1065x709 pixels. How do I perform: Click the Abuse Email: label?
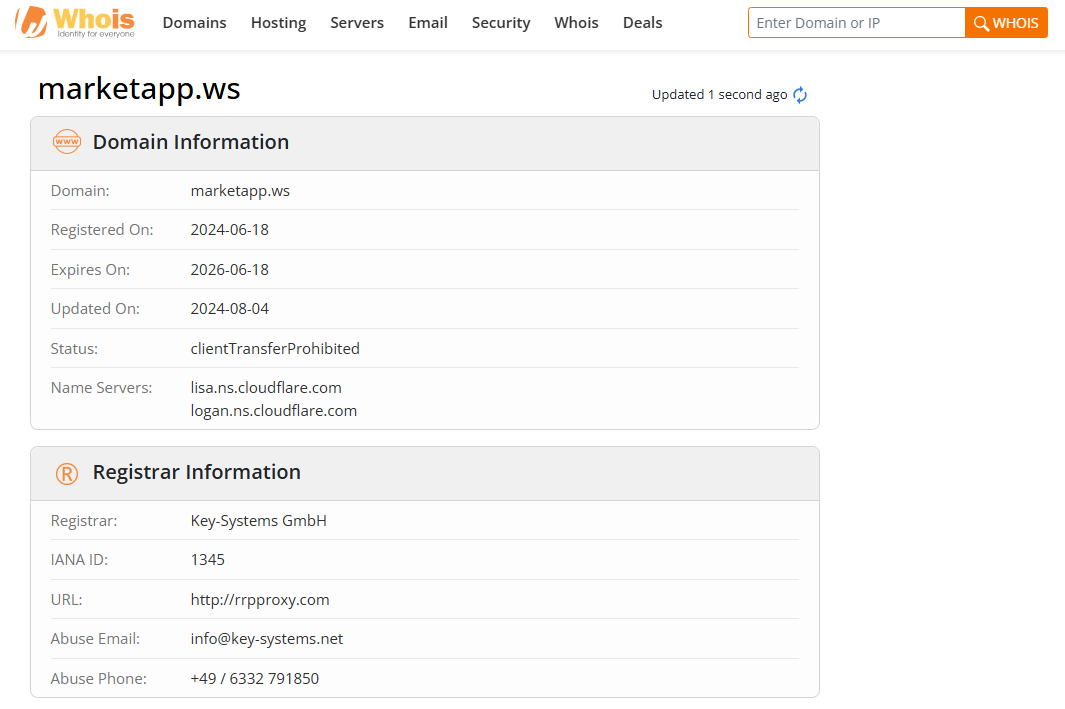tap(95, 639)
